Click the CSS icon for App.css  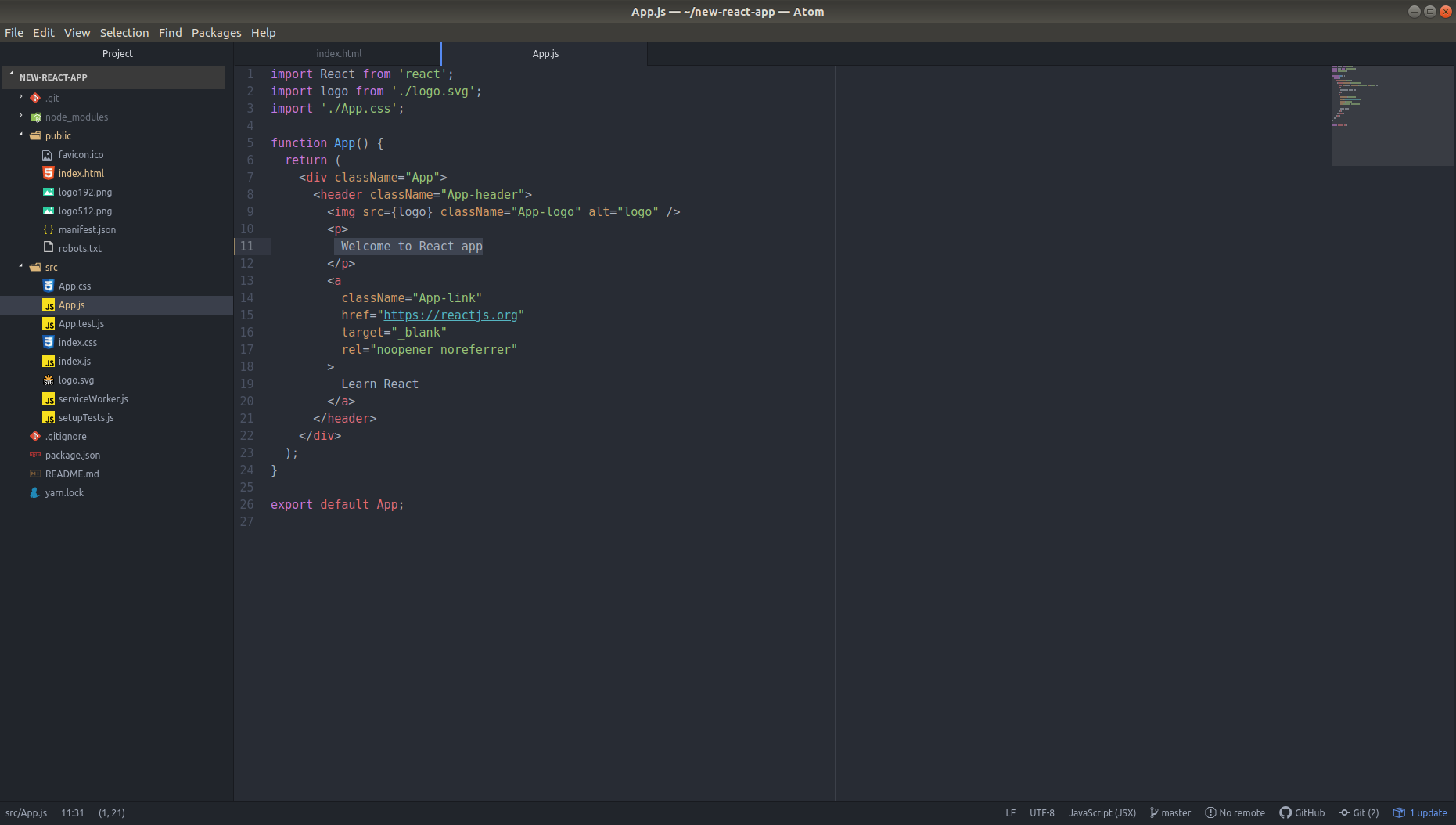coord(48,286)
